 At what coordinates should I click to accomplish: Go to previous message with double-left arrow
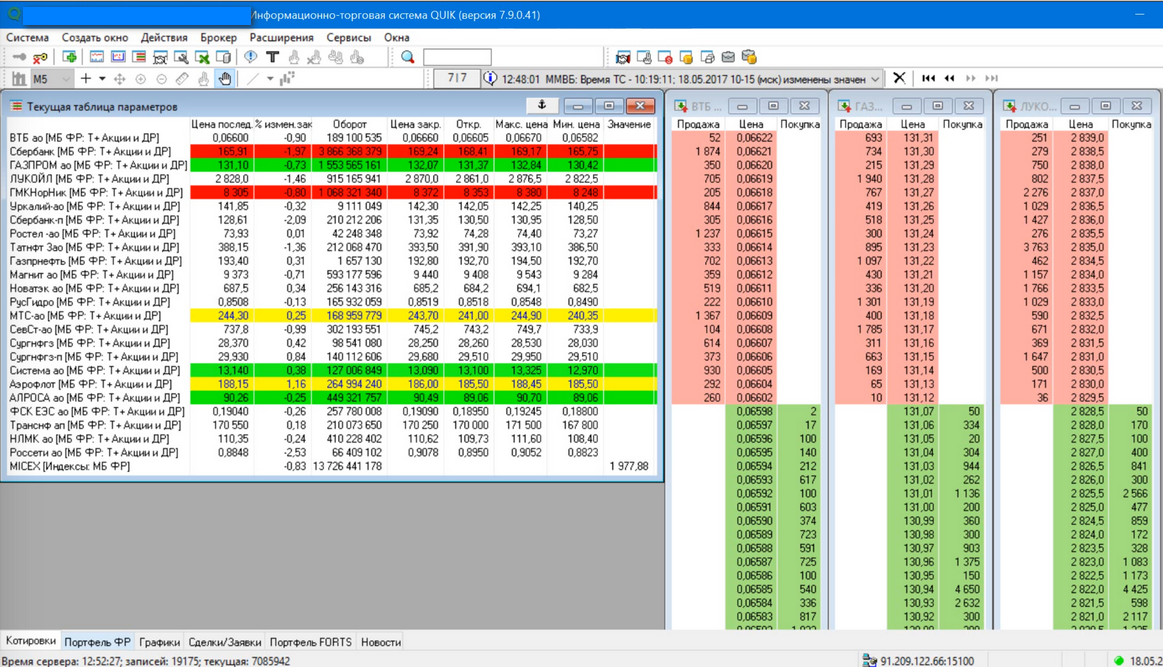949,78
